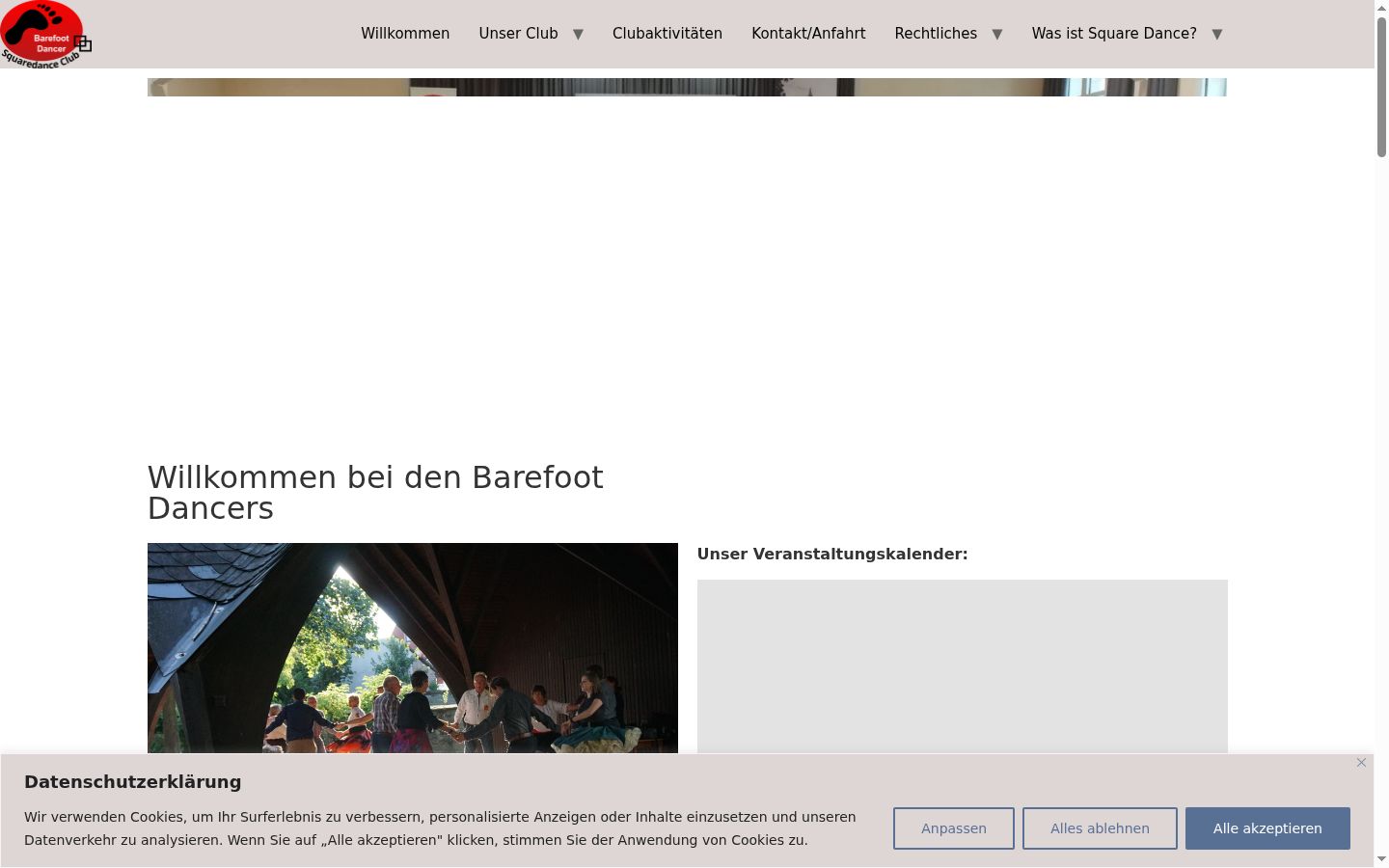The height and width of the screenshot is (868, 1389).
Task: Click the square dancers photo
Action: [413, 648]
